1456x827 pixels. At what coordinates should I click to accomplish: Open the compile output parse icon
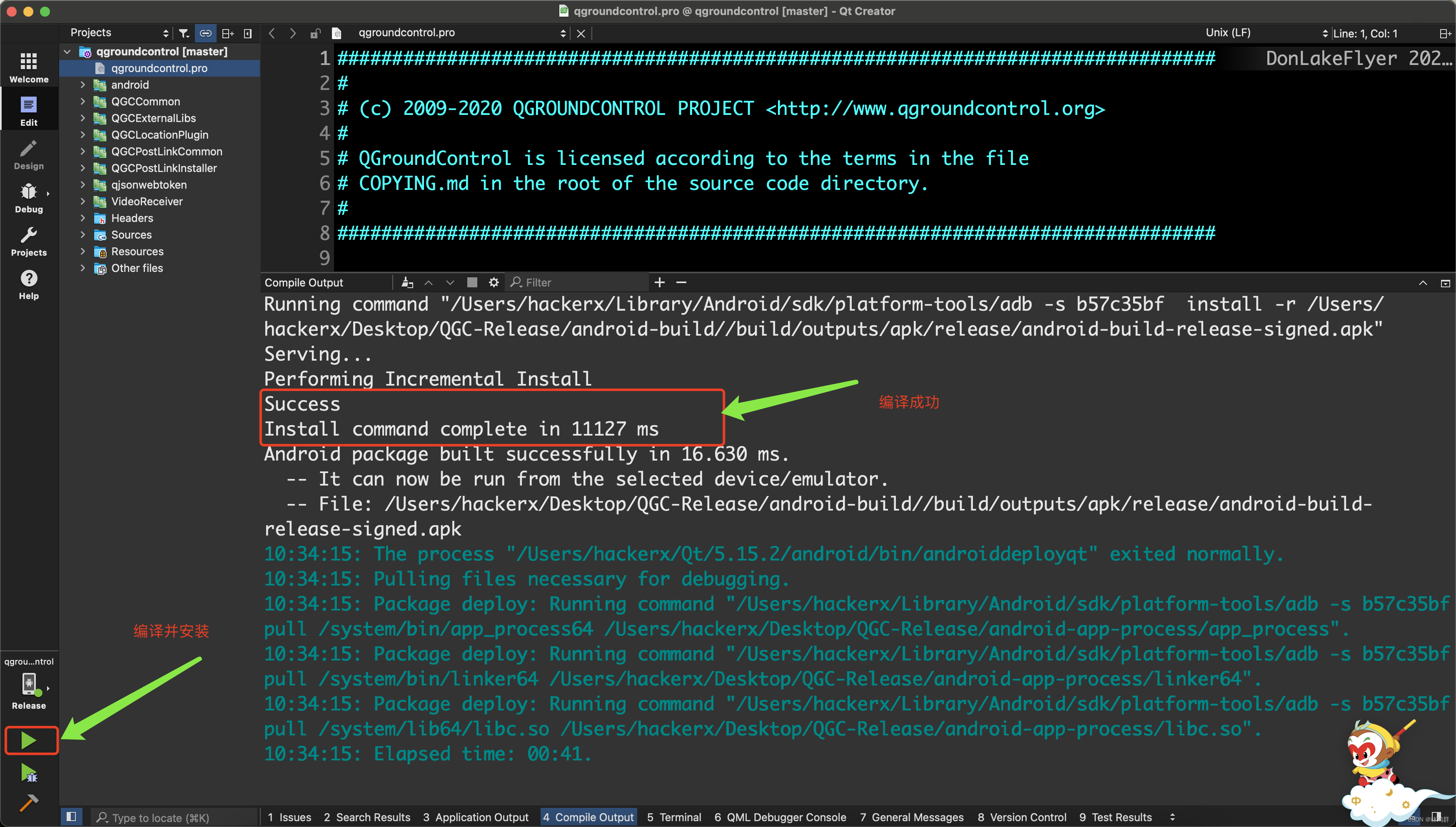click(x=407, y=282)
